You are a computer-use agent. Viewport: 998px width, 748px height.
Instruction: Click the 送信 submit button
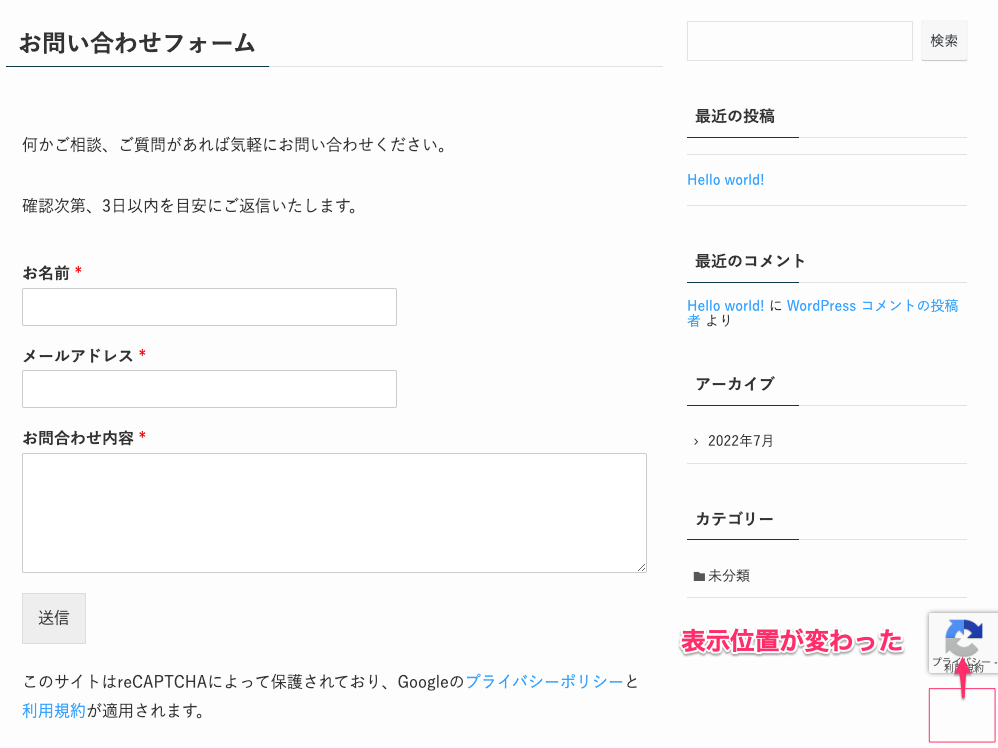(x=54, y=618)
